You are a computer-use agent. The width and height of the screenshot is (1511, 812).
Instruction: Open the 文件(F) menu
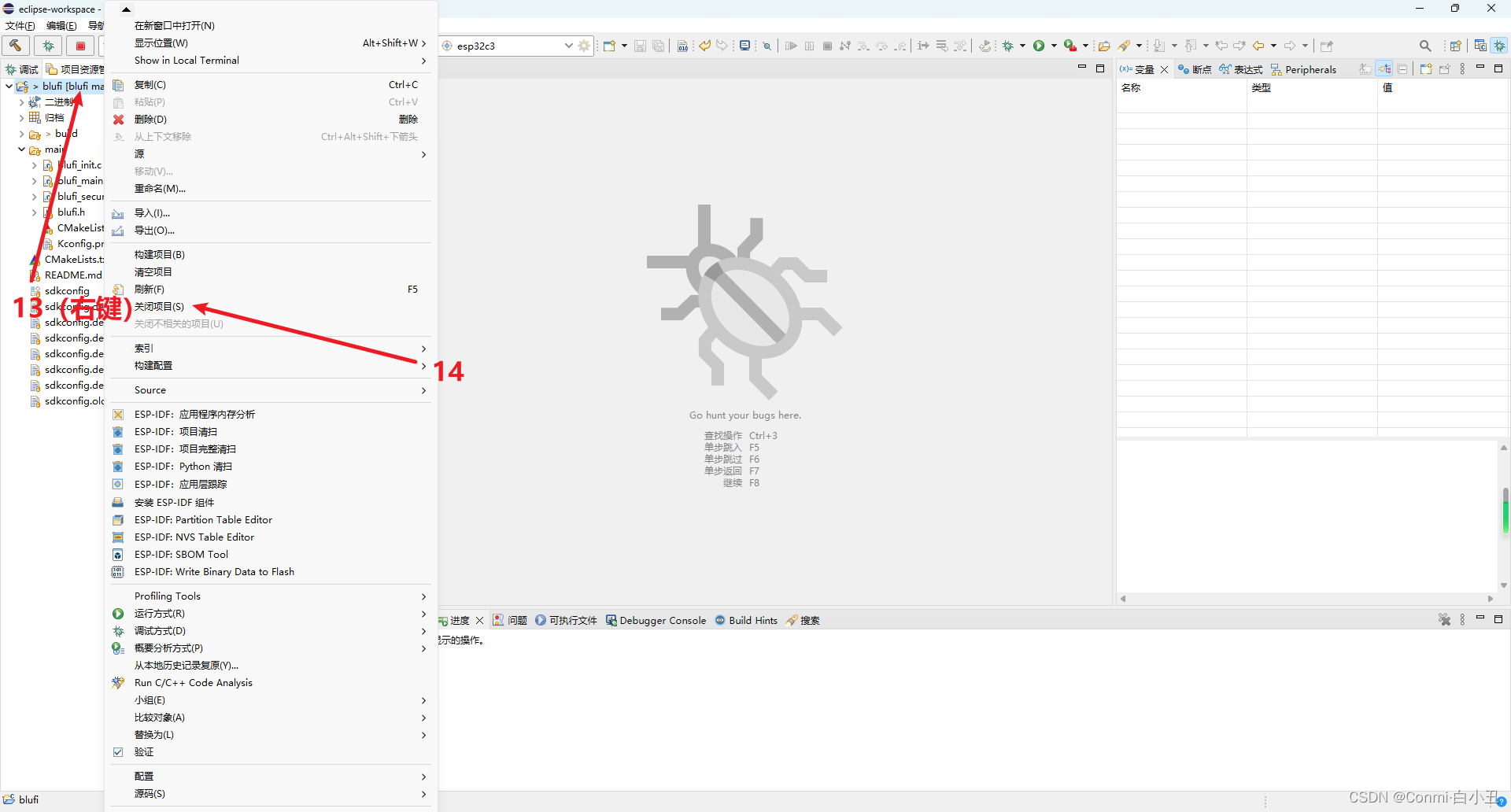click(20, 26)
